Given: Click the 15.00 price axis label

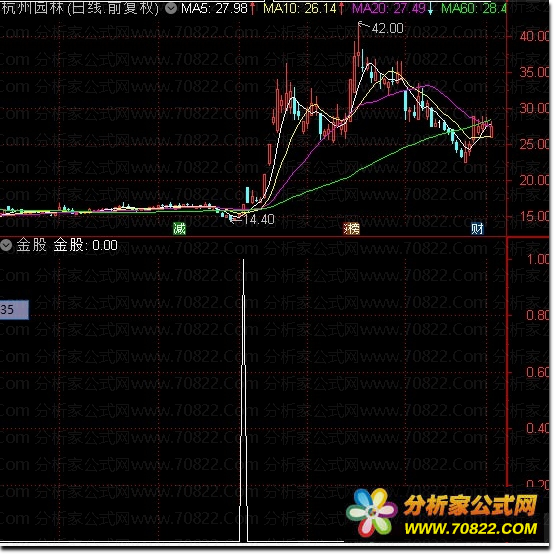Looking at the screenshot, I should [x=534, y=216].
